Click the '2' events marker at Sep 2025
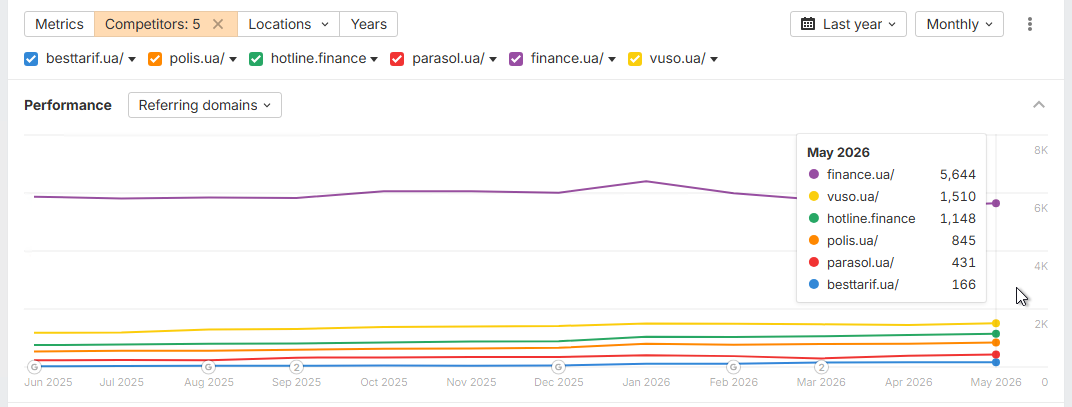The height and width of the screenshot is (407, 1072). coord(296,367)
